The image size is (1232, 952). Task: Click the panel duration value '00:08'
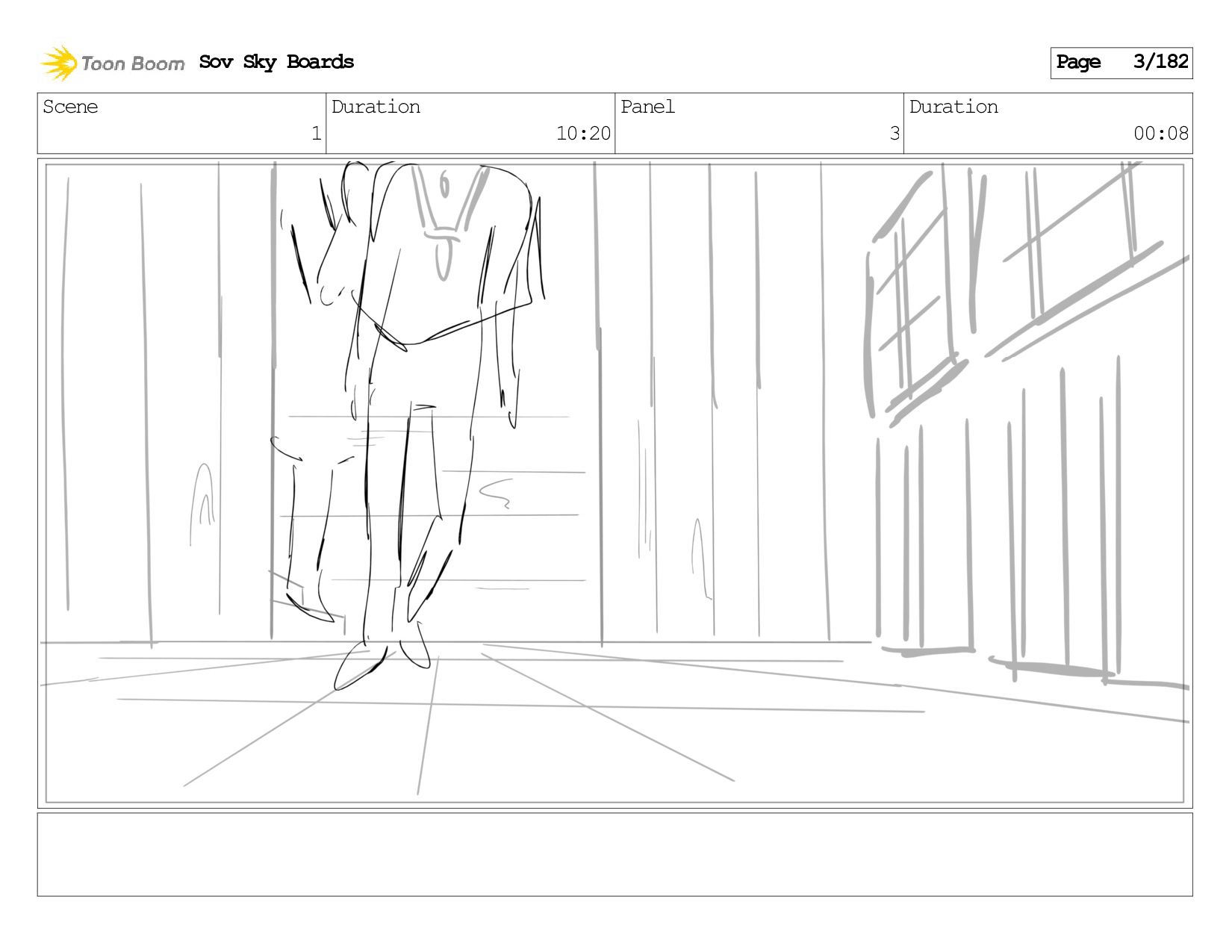(x=1161, y=134)
